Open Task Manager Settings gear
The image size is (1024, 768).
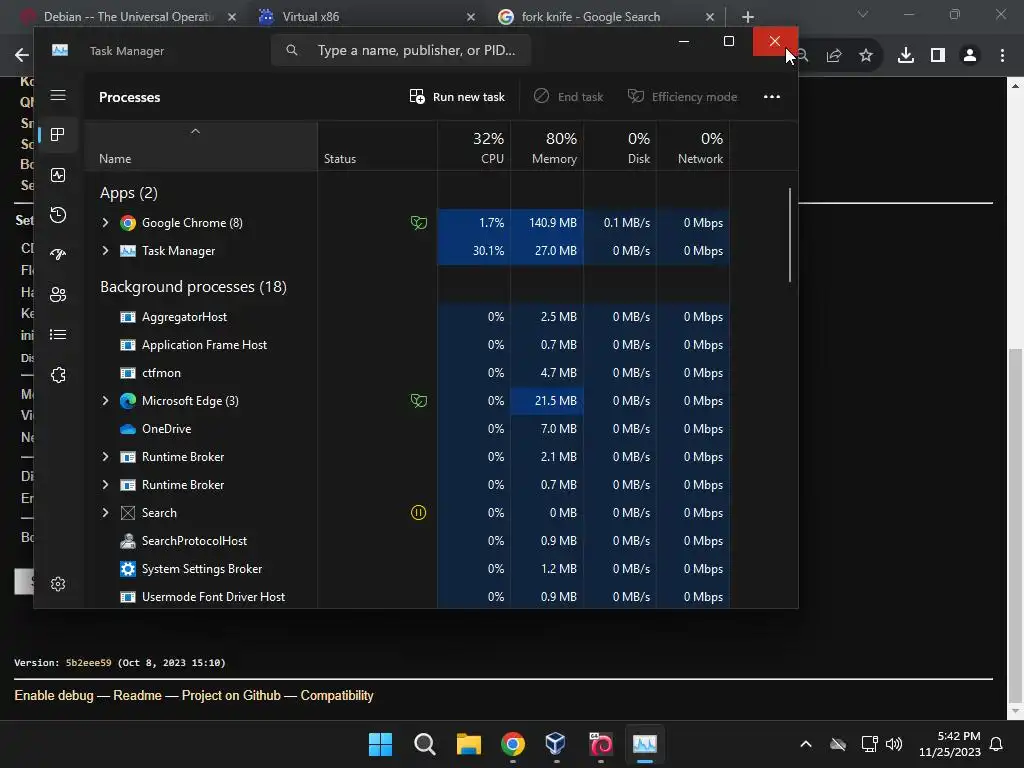click(x=58, y=584)
